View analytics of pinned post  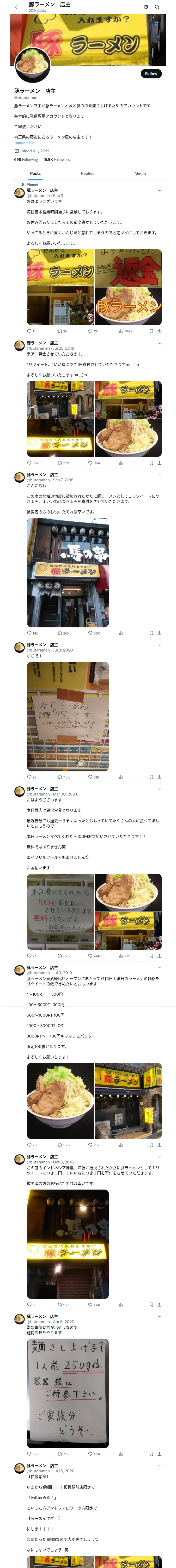[120, 331]
